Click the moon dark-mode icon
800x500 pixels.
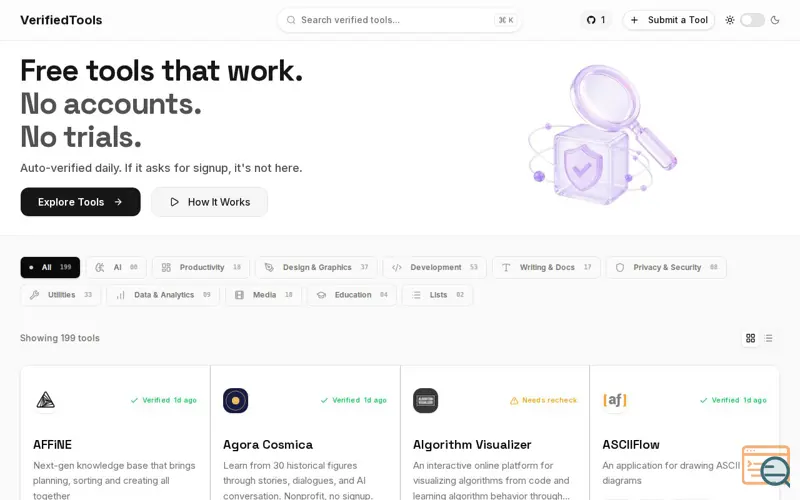[775, 20]
